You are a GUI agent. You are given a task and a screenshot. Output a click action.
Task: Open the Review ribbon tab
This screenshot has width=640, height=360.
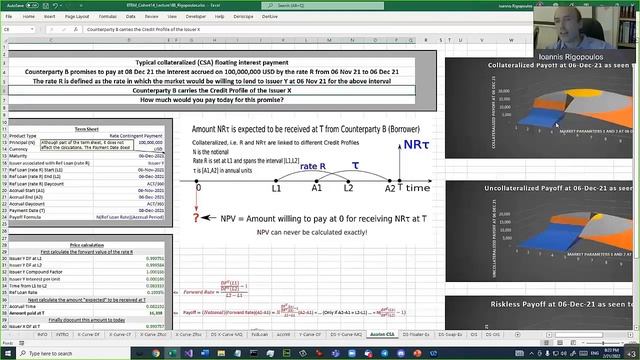151,17
